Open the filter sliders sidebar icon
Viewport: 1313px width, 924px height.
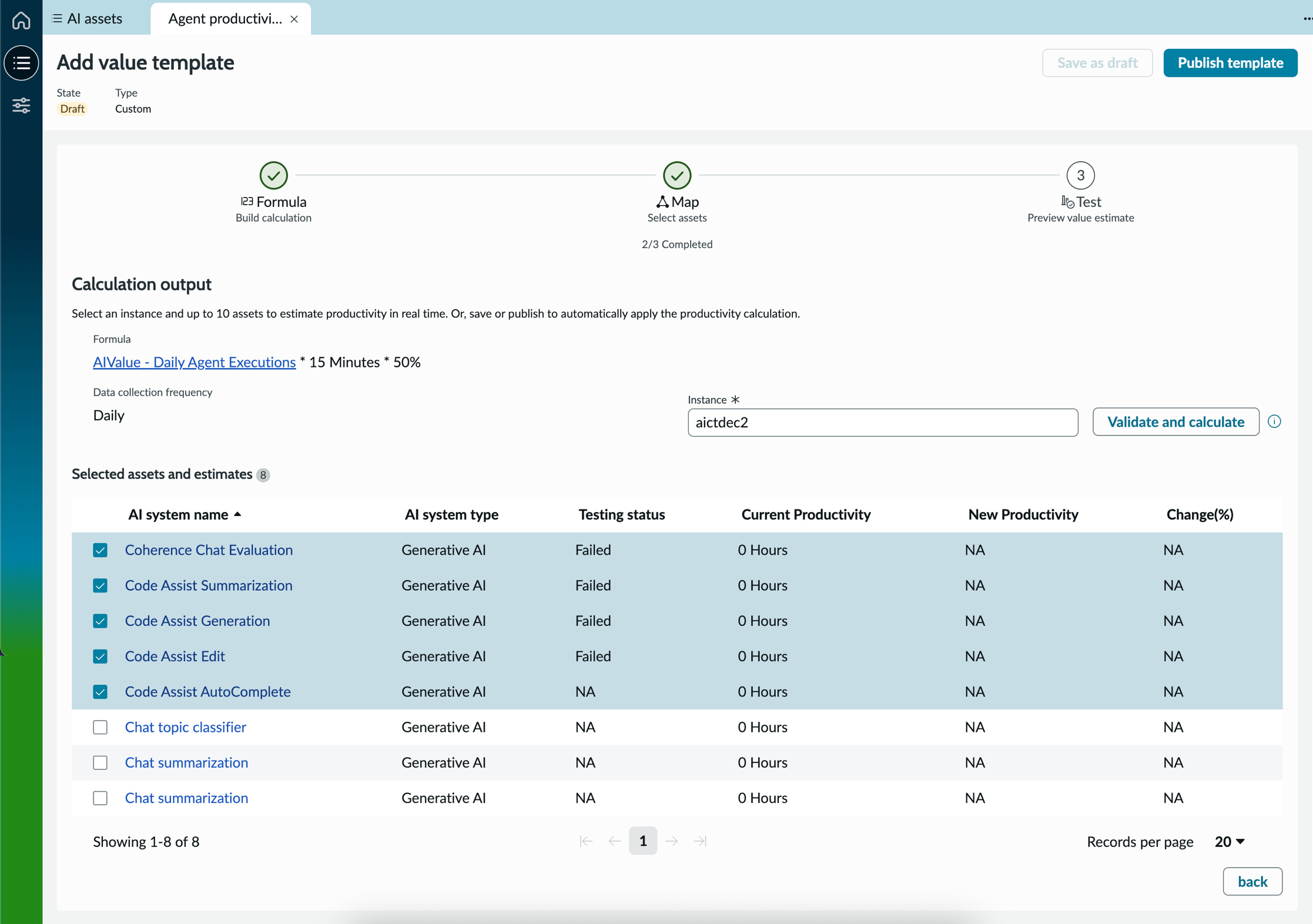[21, 106]
